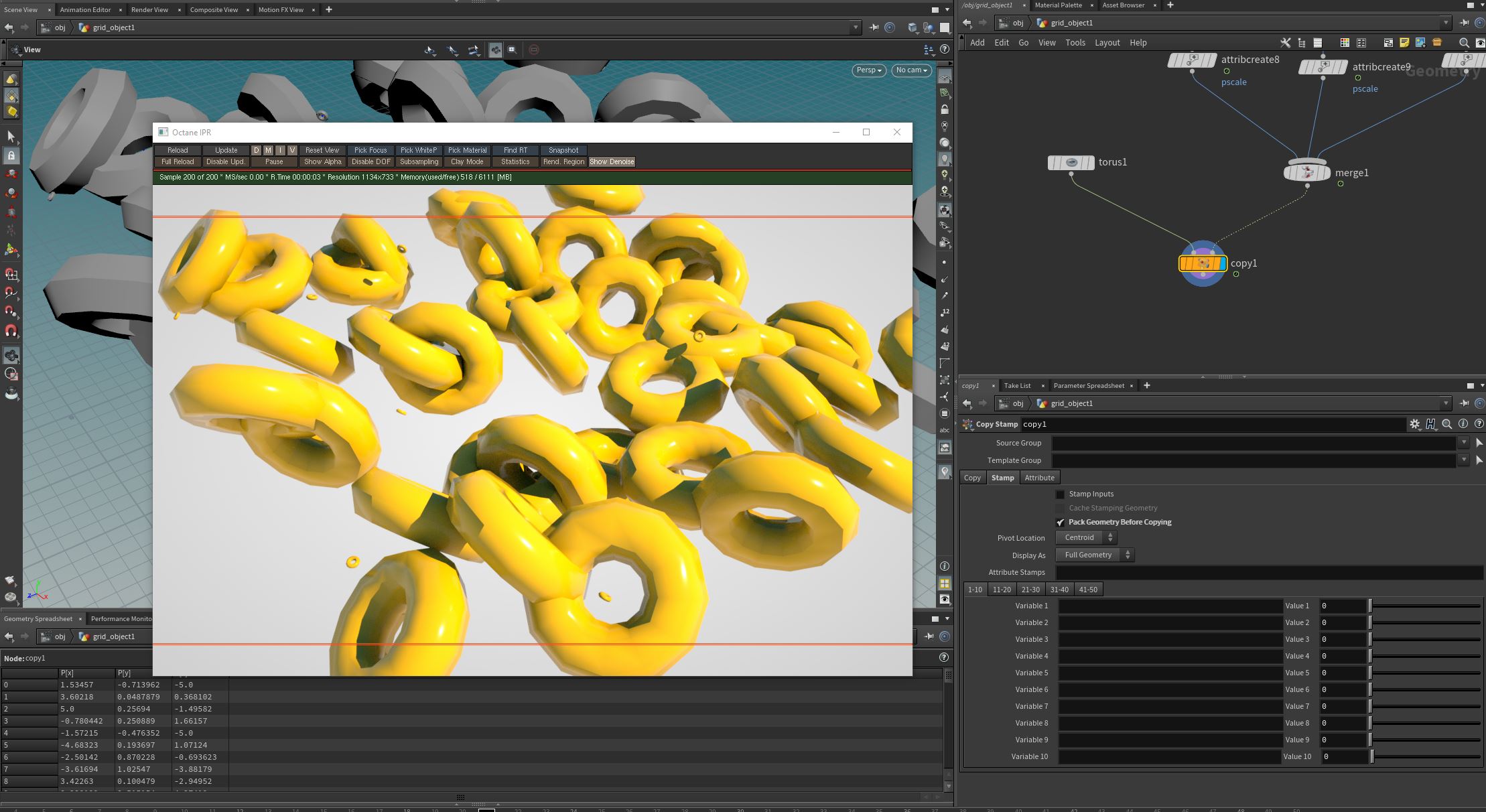Click Pick Material in Octane IPR
This screenshot has width=1486, height=812.
pos(467,150)
